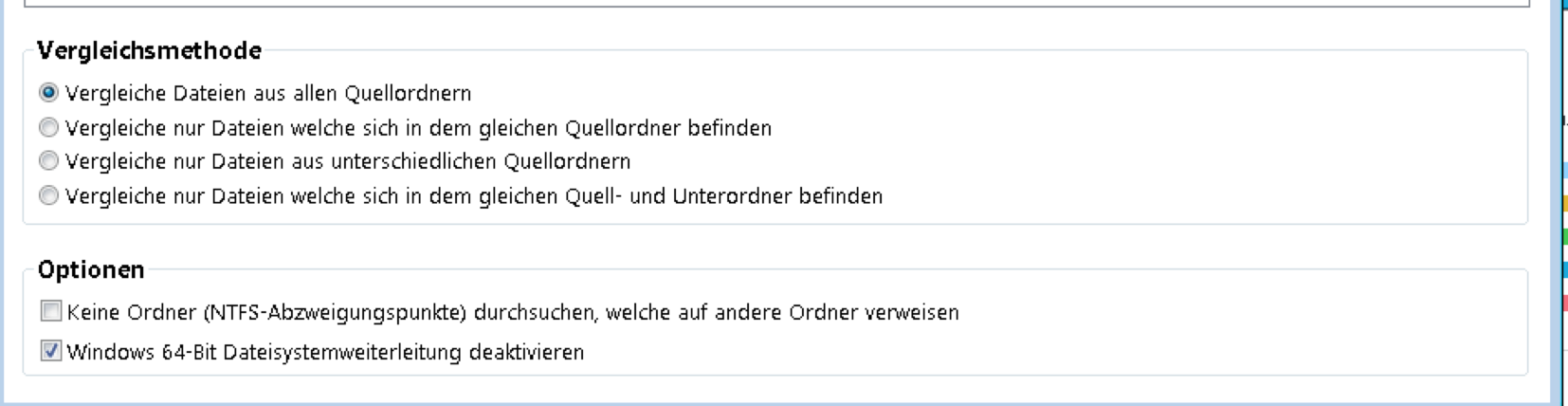Image resolution: width=1568 pixels, height=406 pixels.
Task: Click the 'Windows 64-Bit Dateisystemweiterleitung deaktivieren' label text
Action: click(x=325, y=352)
